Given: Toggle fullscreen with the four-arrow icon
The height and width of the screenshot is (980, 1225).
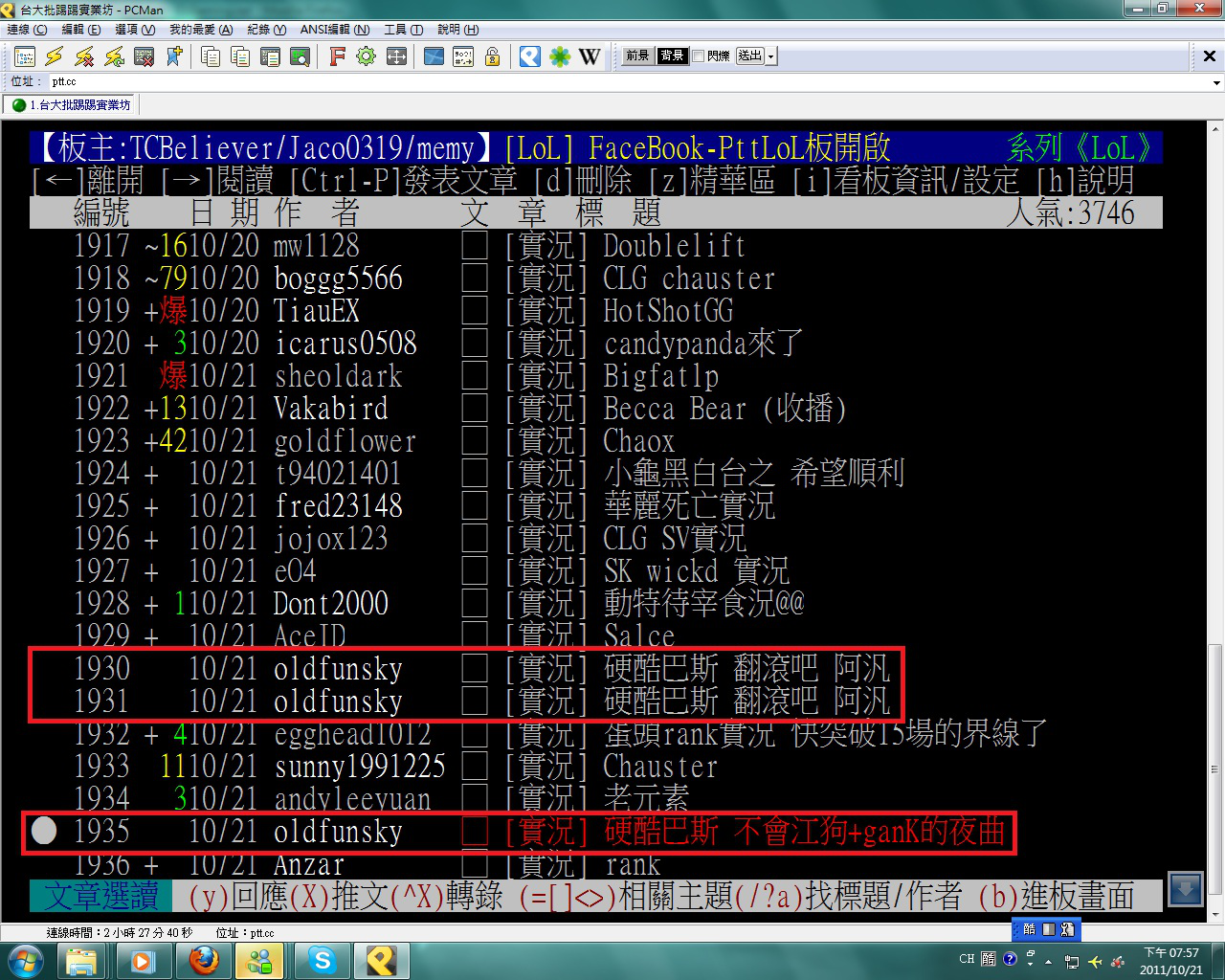Looking at the screenshot, I should (396, 56).
